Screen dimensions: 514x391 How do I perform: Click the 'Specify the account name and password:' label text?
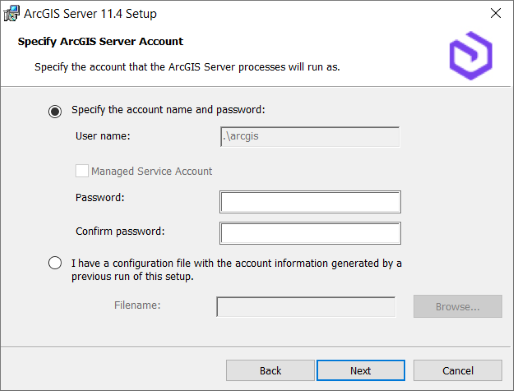tap(168, 110)
